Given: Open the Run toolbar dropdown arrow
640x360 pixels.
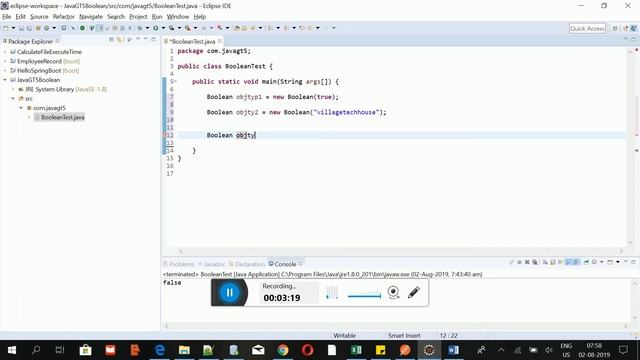Looking at the screenshot, I should pos(163,28).
